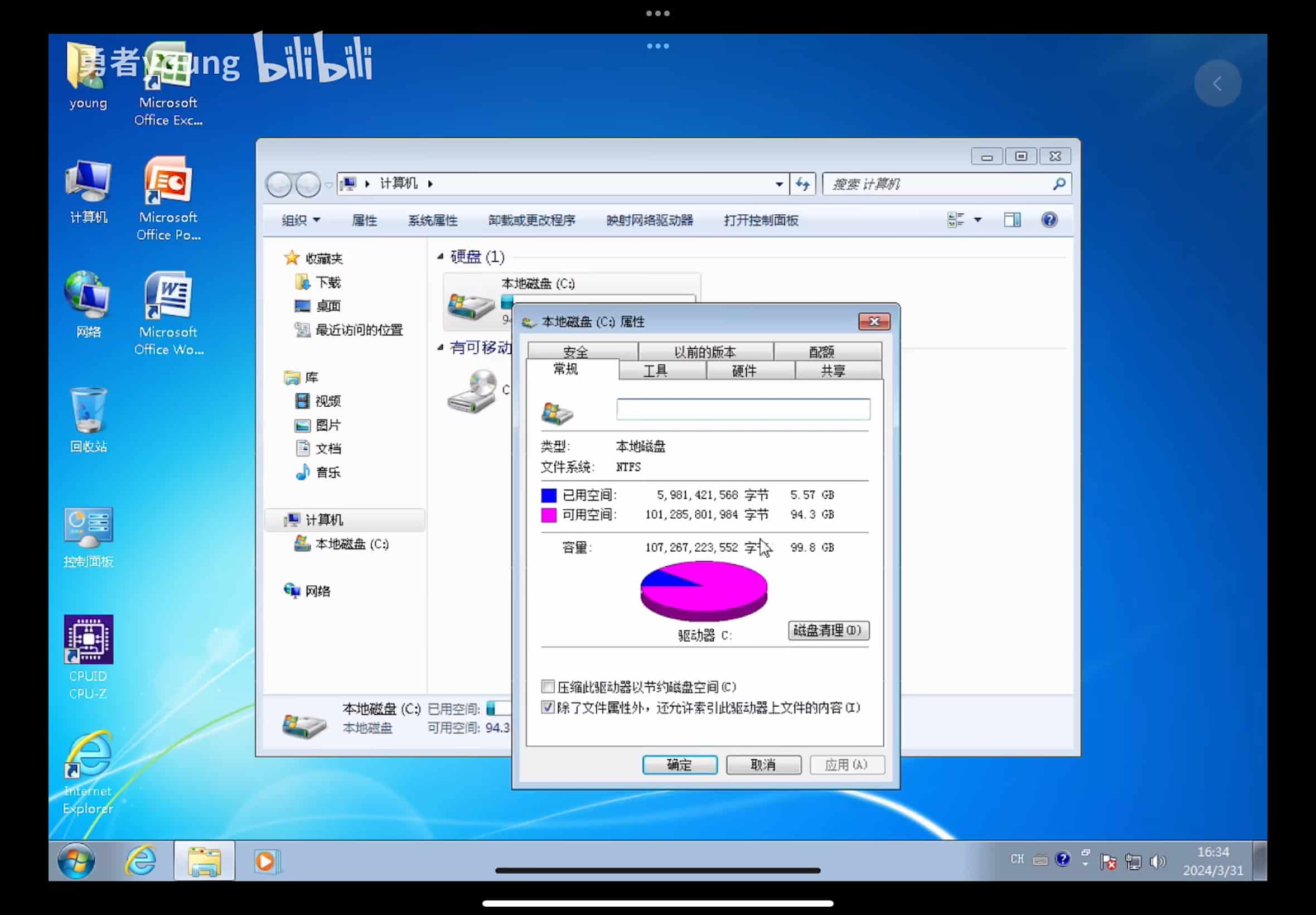Launch Microsoft Office Word shortcut
The image size is (1316, 915).
(168, 313)
